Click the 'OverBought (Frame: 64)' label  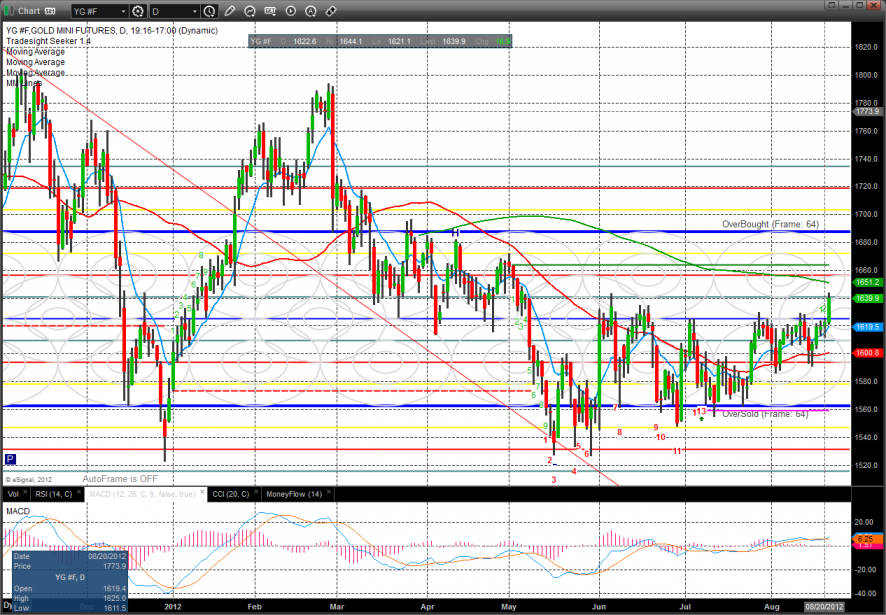pyautogui.click(x=770, y=224)
